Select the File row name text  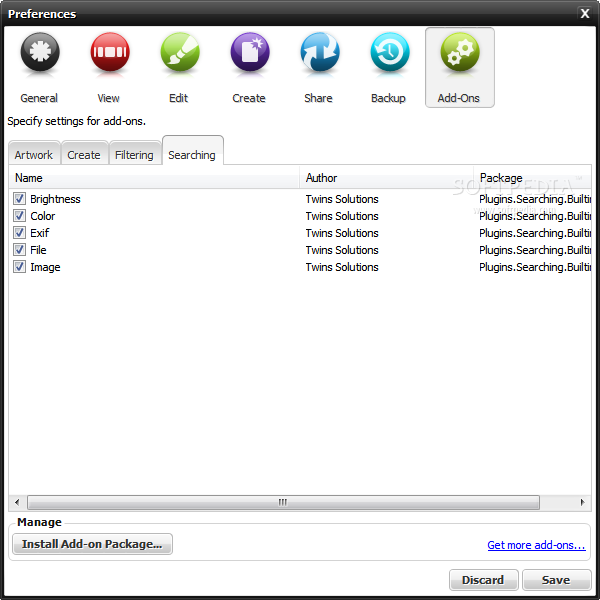38,250
